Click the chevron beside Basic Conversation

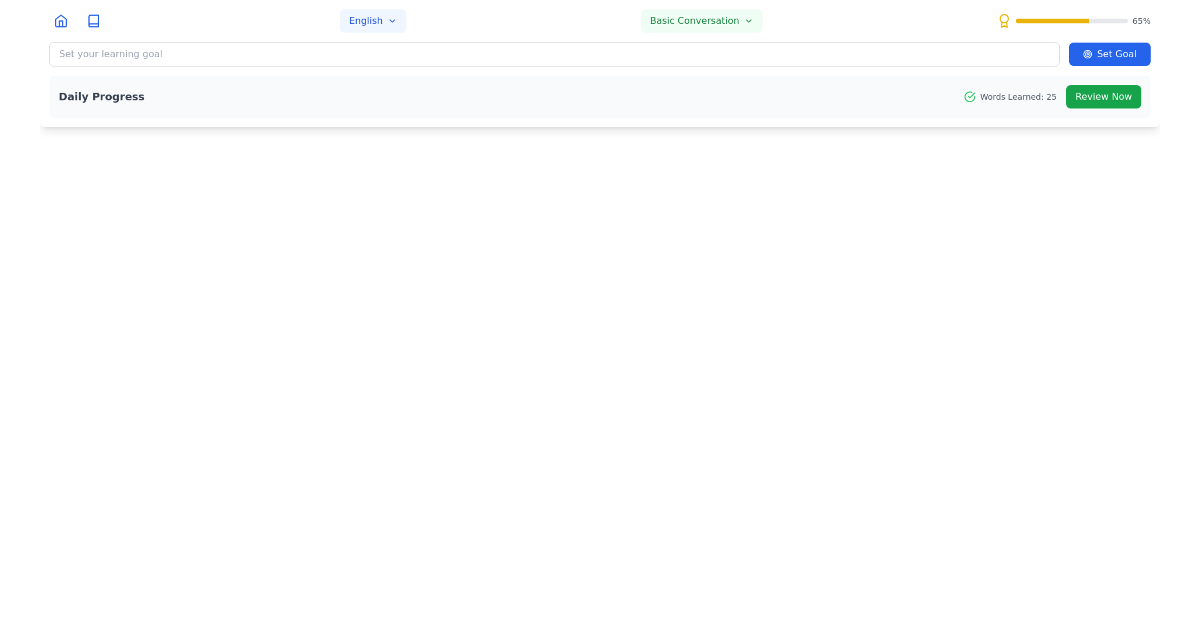(748, 20)
